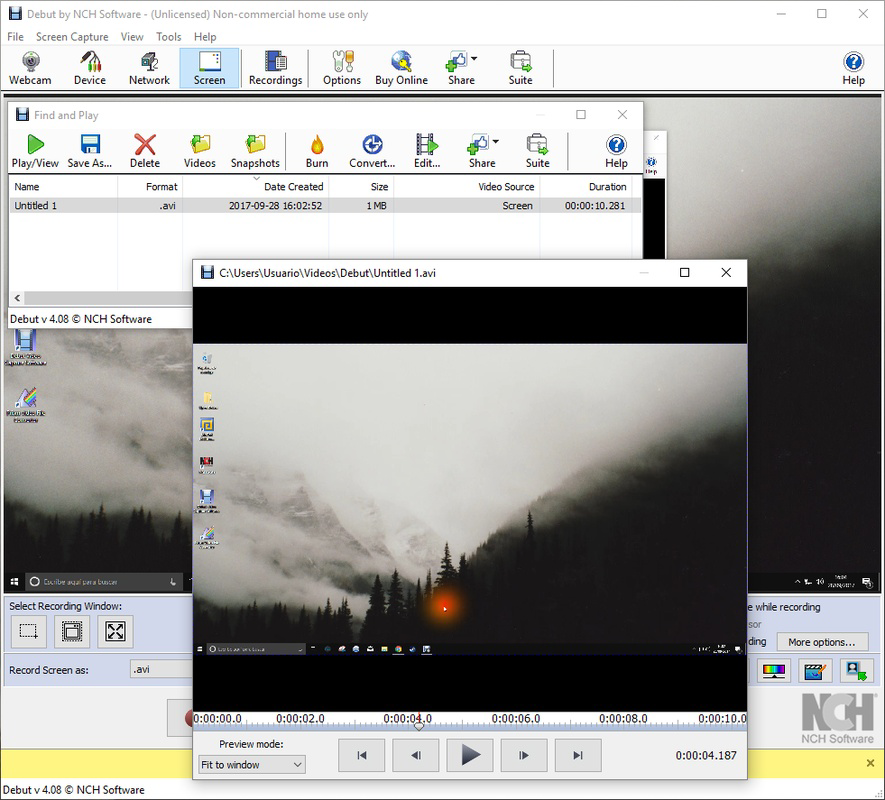Viewport: 885px width, 800px height.
Task: Open the webcam overlay icon
Action: pyautogui.click(x=856, y=671)
